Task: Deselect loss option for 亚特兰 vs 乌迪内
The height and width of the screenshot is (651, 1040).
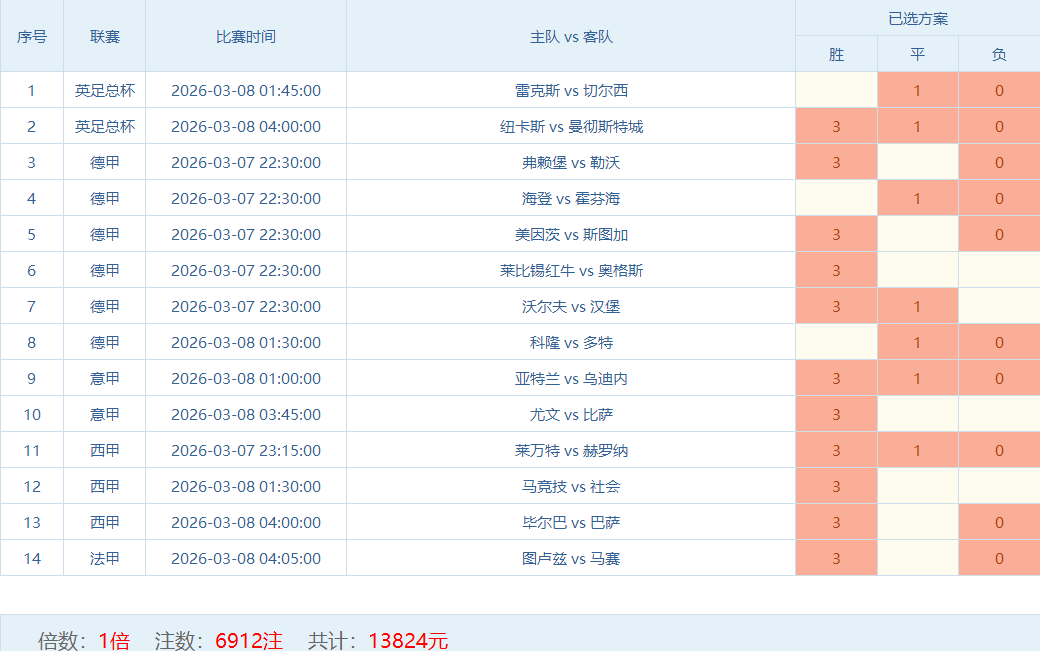Action: pyautogui.click(x=998, y=378)
